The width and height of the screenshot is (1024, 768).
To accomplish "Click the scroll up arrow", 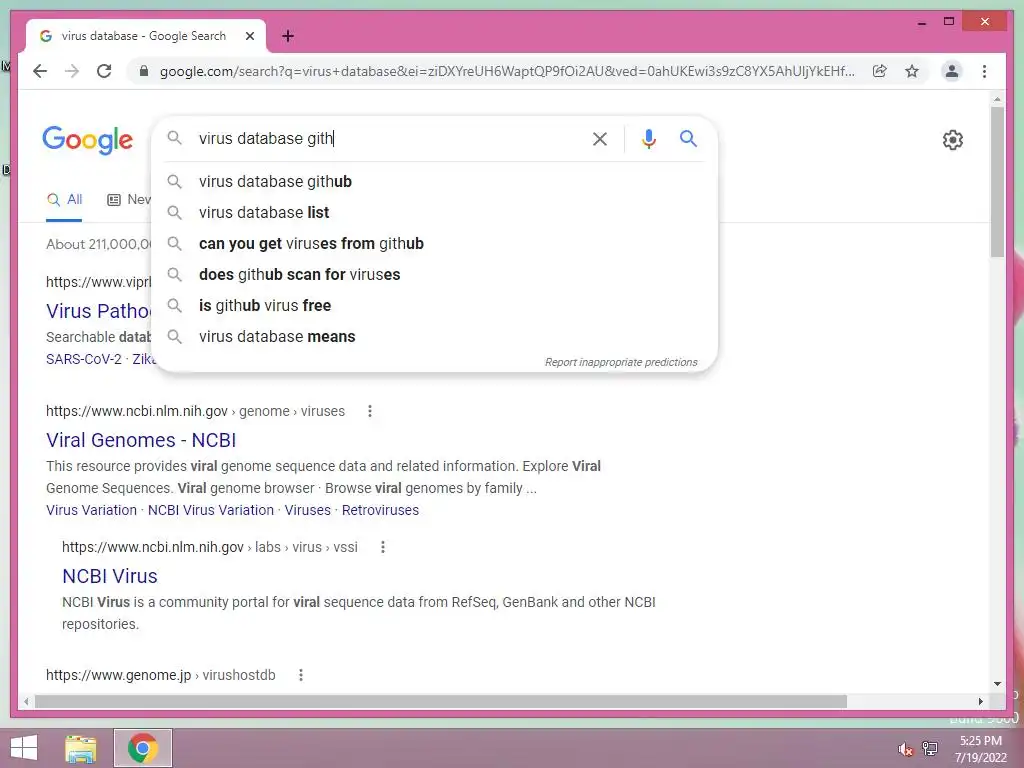I will (997, 99).
